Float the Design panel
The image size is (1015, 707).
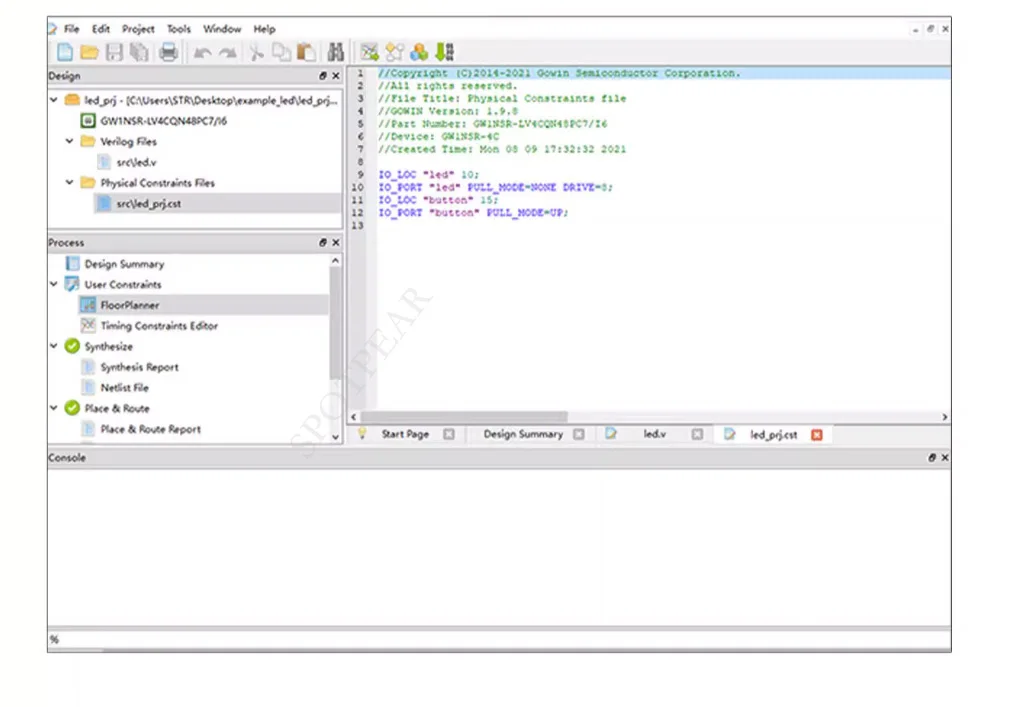coord(322,76)
